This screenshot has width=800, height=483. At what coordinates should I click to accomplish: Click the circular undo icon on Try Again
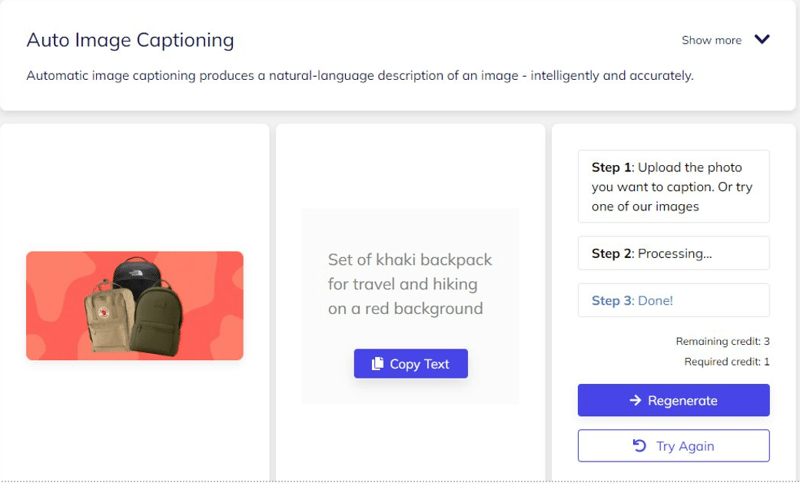(639, 446)
